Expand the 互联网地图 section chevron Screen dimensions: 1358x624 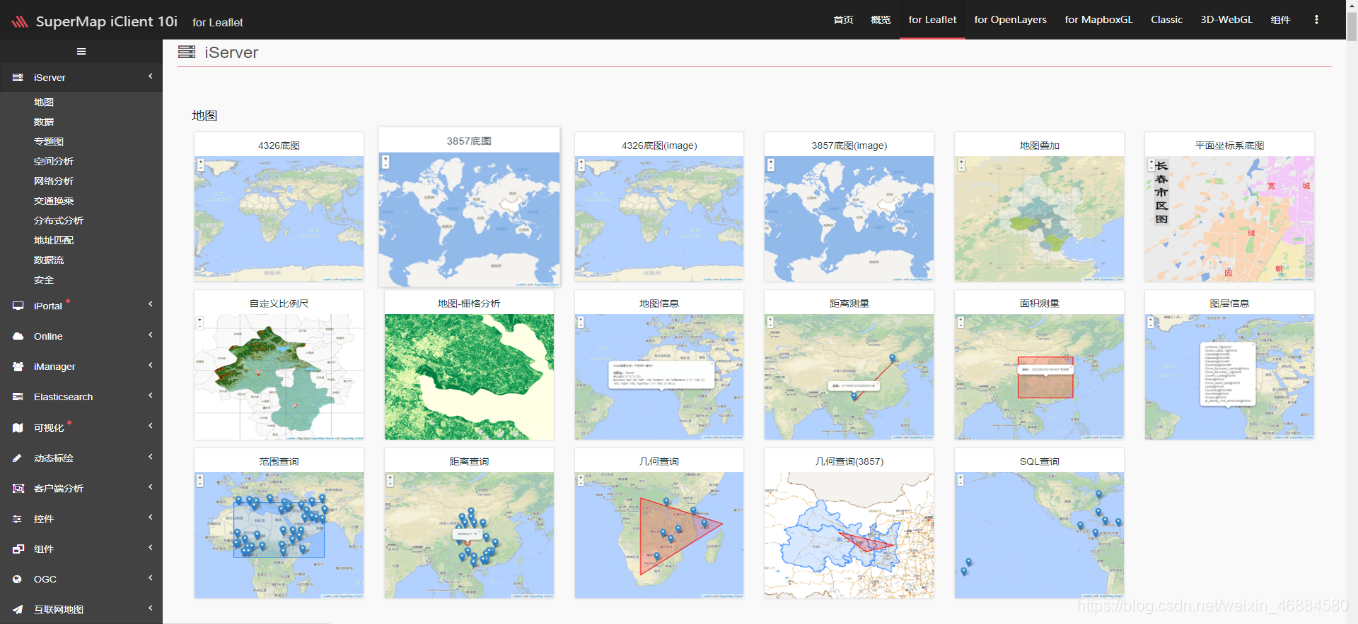pos(150,610)
